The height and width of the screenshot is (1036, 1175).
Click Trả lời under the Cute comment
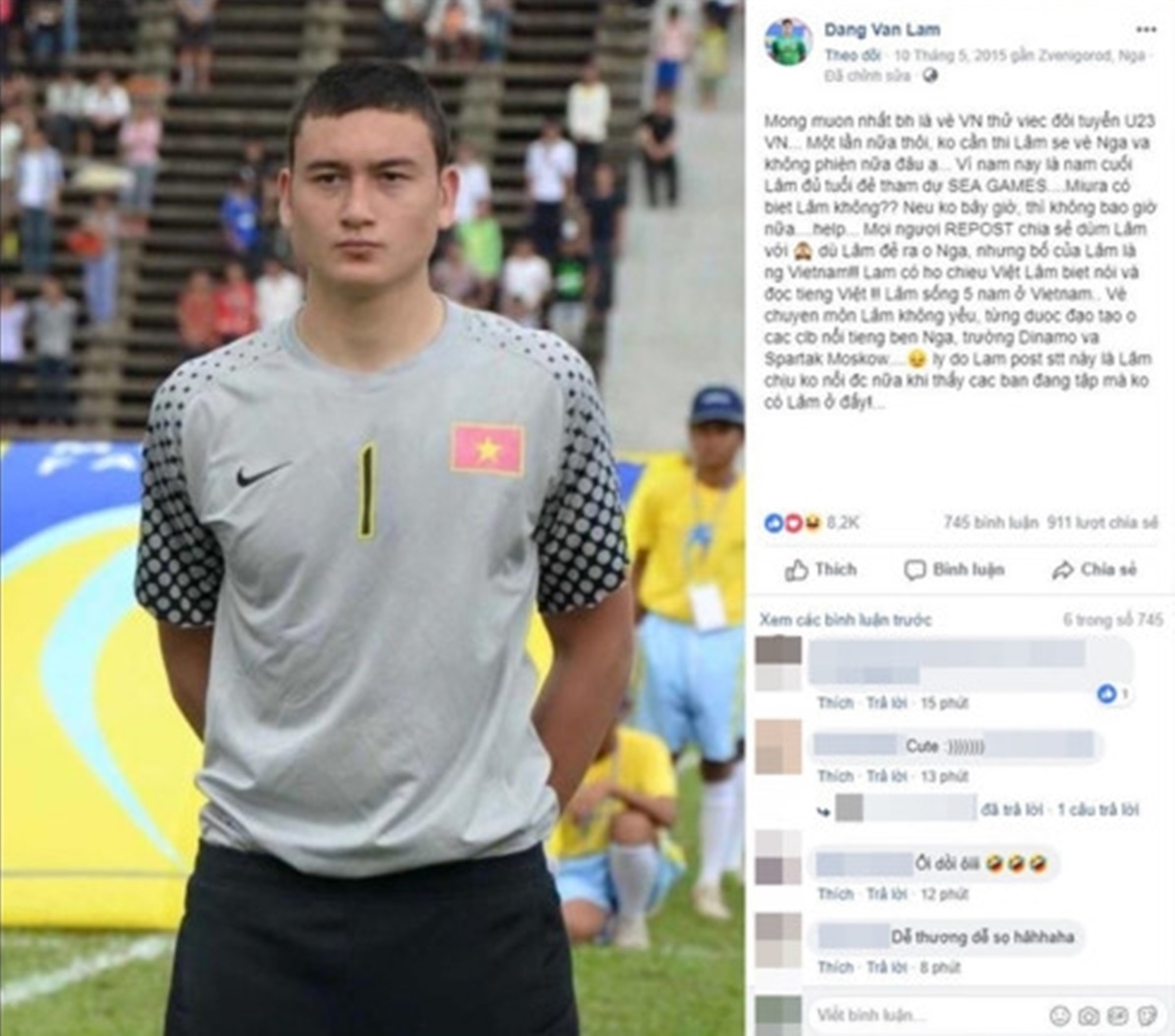coord(887,776)
